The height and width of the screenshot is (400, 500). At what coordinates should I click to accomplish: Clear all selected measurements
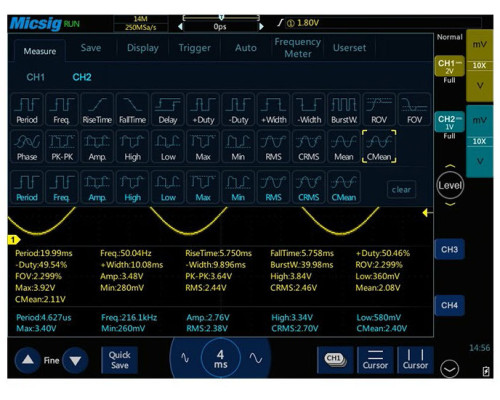coord(401,189)
